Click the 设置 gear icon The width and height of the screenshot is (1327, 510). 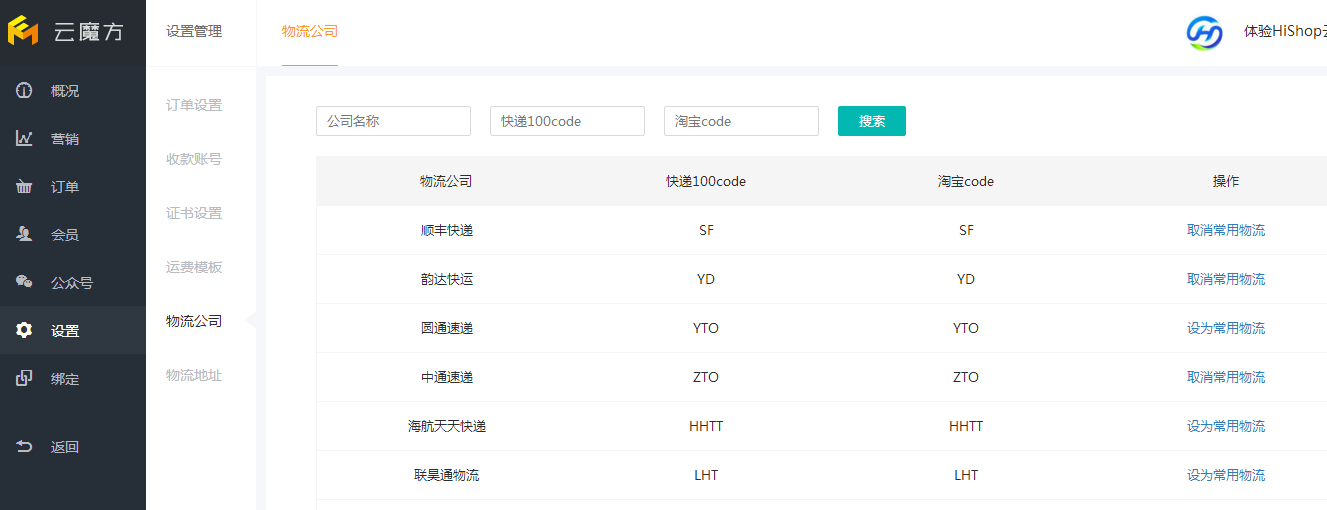point(24,331)
